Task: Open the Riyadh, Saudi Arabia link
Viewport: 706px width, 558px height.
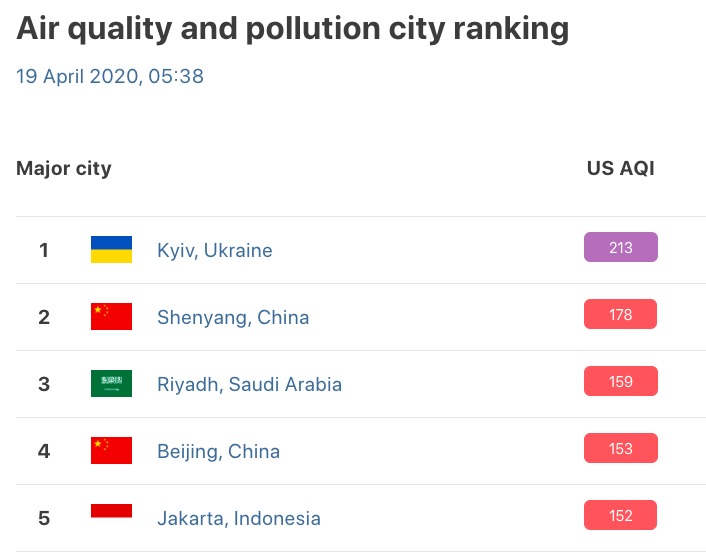Action: pos(249,384)
